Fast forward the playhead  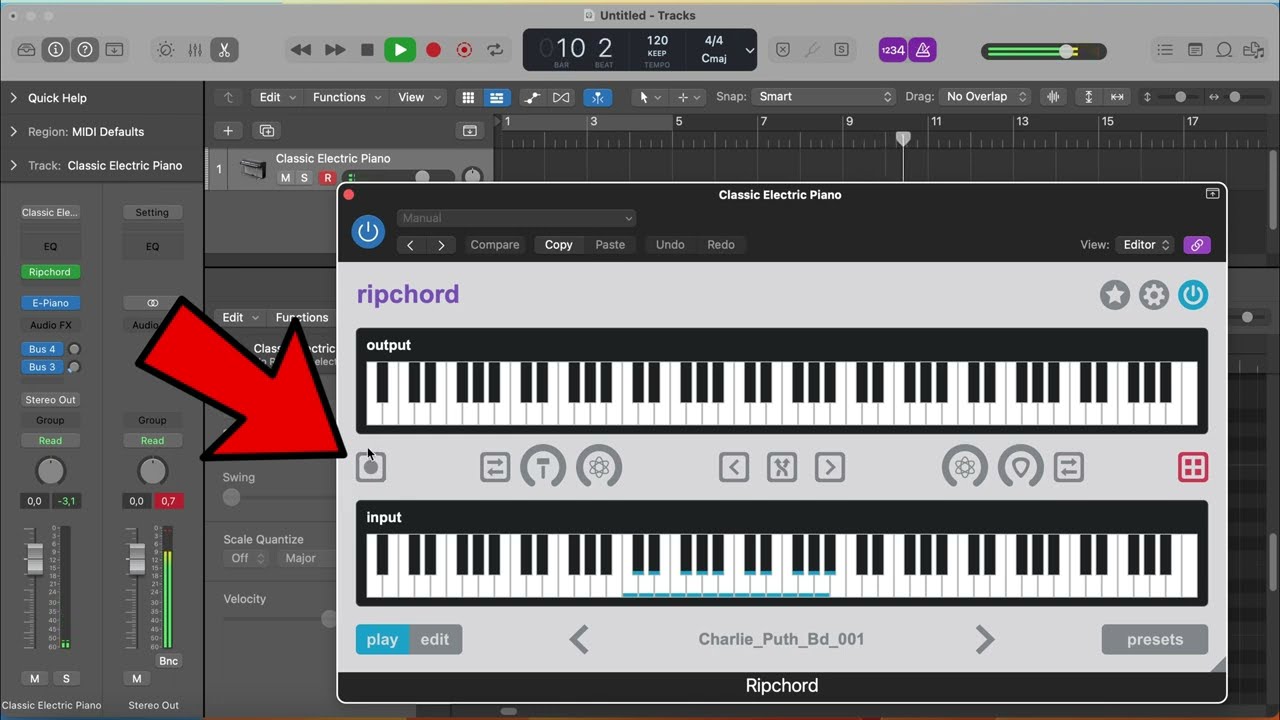(x=335, y=49)
